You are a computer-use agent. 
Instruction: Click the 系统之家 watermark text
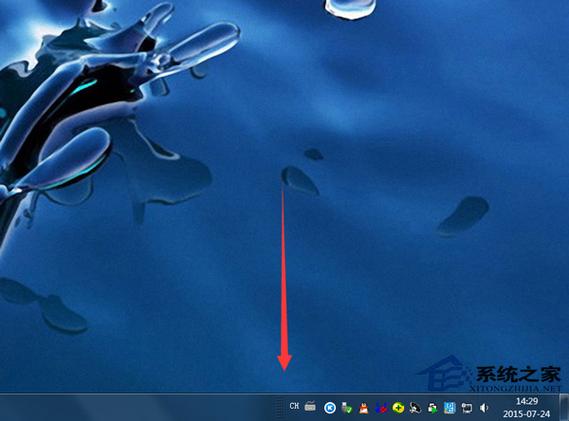(x=518, y=374)
